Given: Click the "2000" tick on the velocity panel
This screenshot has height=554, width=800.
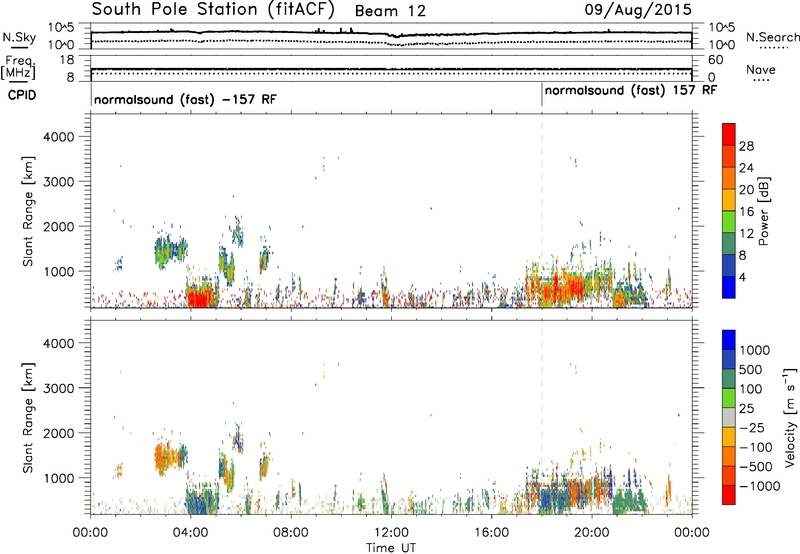Looking at the screenshot, I should pyautogui.click(x=58, y=433).
